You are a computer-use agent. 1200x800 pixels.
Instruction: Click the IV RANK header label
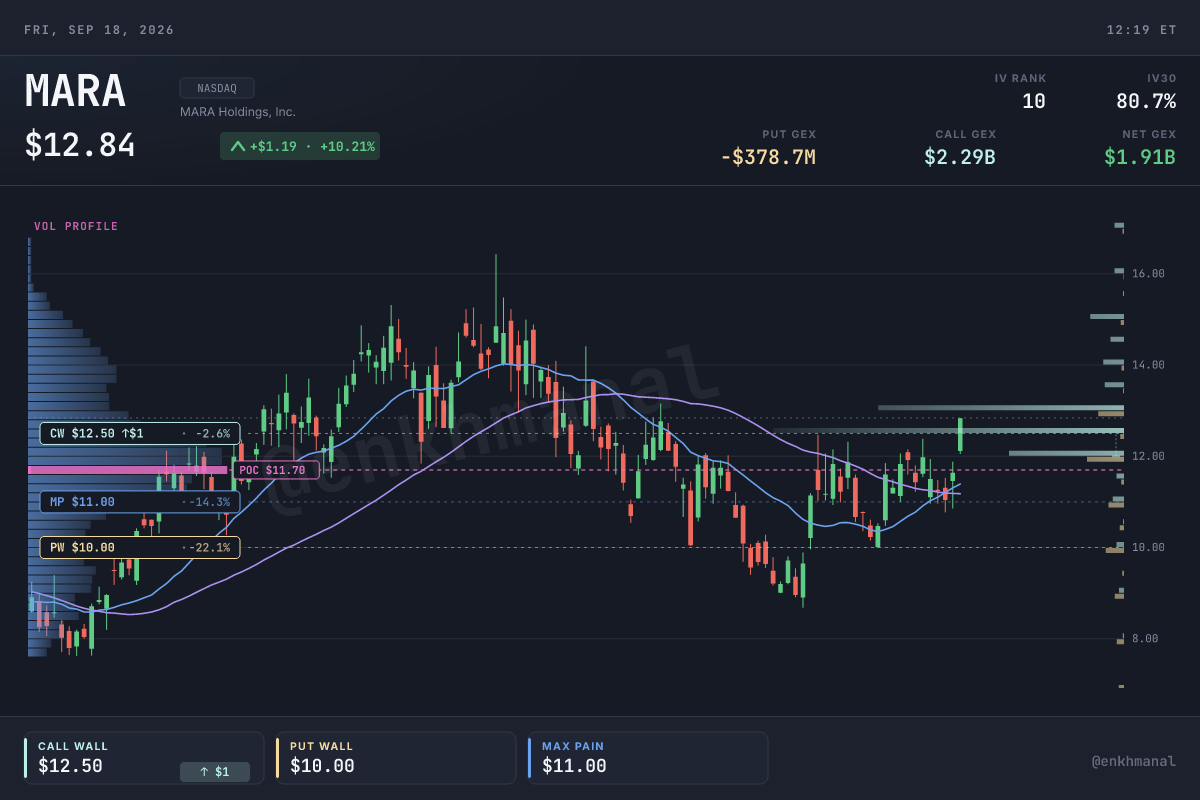[1020, 78]
